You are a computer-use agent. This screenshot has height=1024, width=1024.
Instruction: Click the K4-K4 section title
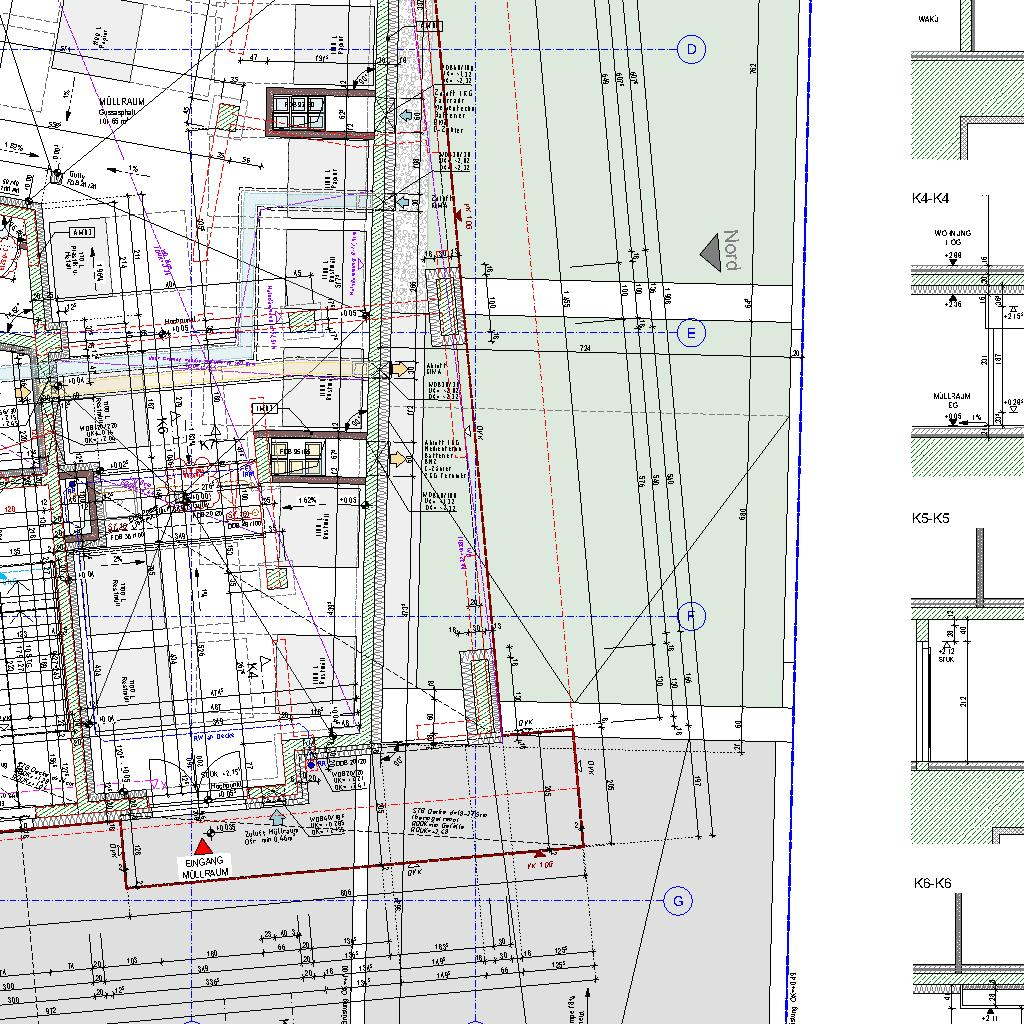931,199
